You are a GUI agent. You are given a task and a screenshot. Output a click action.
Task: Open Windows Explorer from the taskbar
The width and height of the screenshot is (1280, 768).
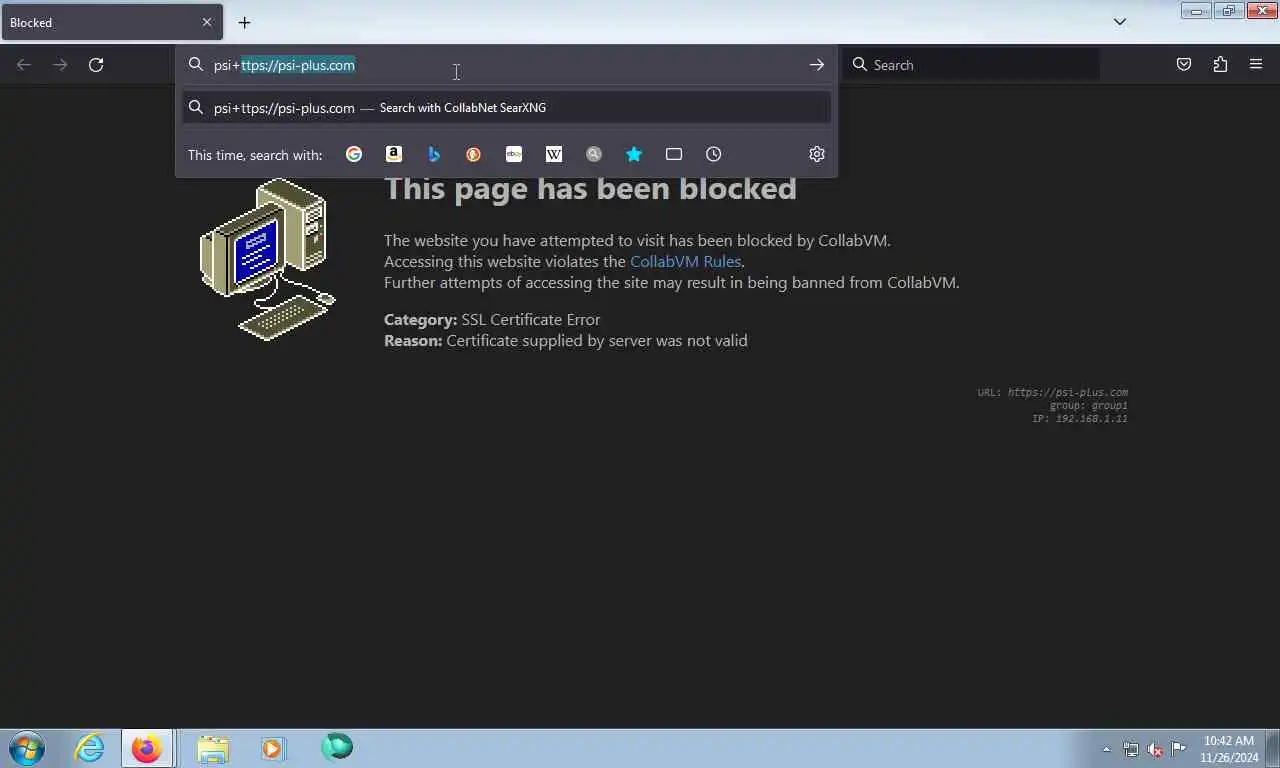(x=213, y=748)
